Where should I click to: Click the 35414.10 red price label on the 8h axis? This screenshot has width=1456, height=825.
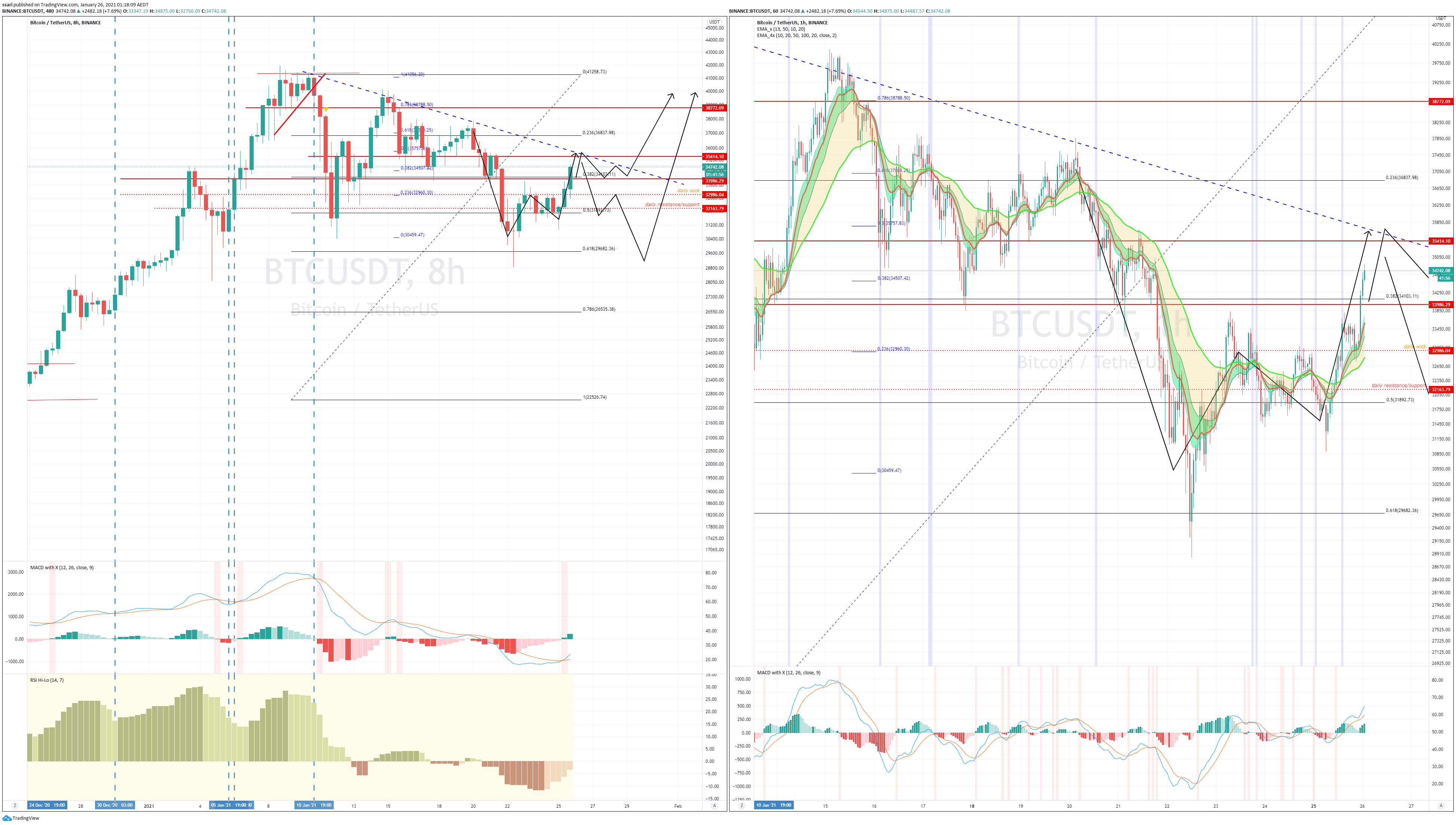(x=714, y=156)
